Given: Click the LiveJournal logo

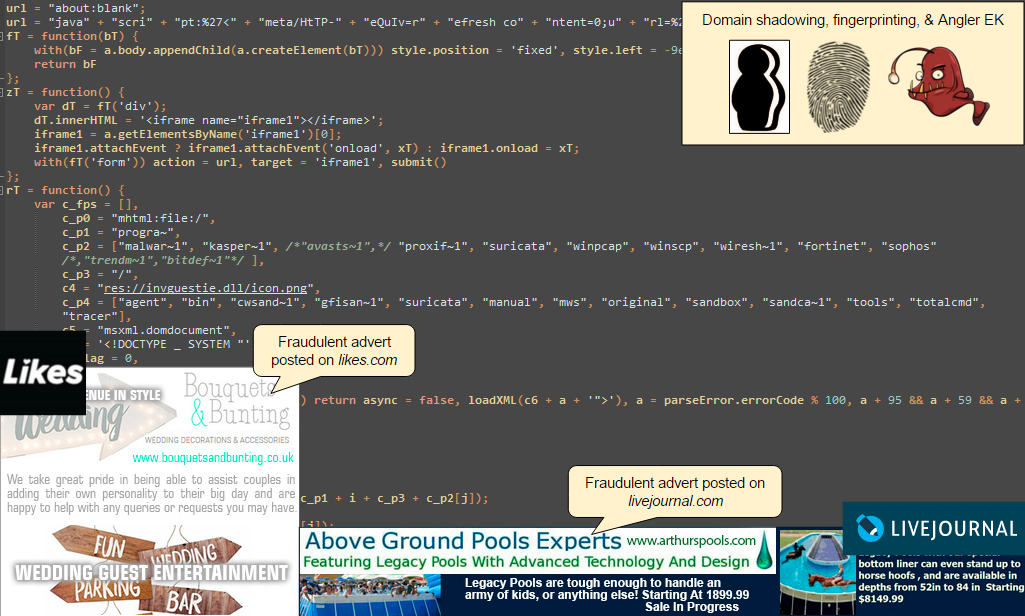Looking at the screenshot, I should coord(936,528).
